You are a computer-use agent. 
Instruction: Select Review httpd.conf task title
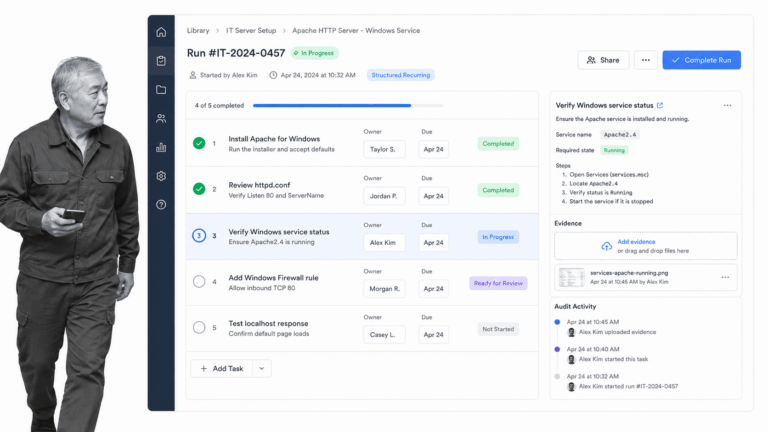259,185
